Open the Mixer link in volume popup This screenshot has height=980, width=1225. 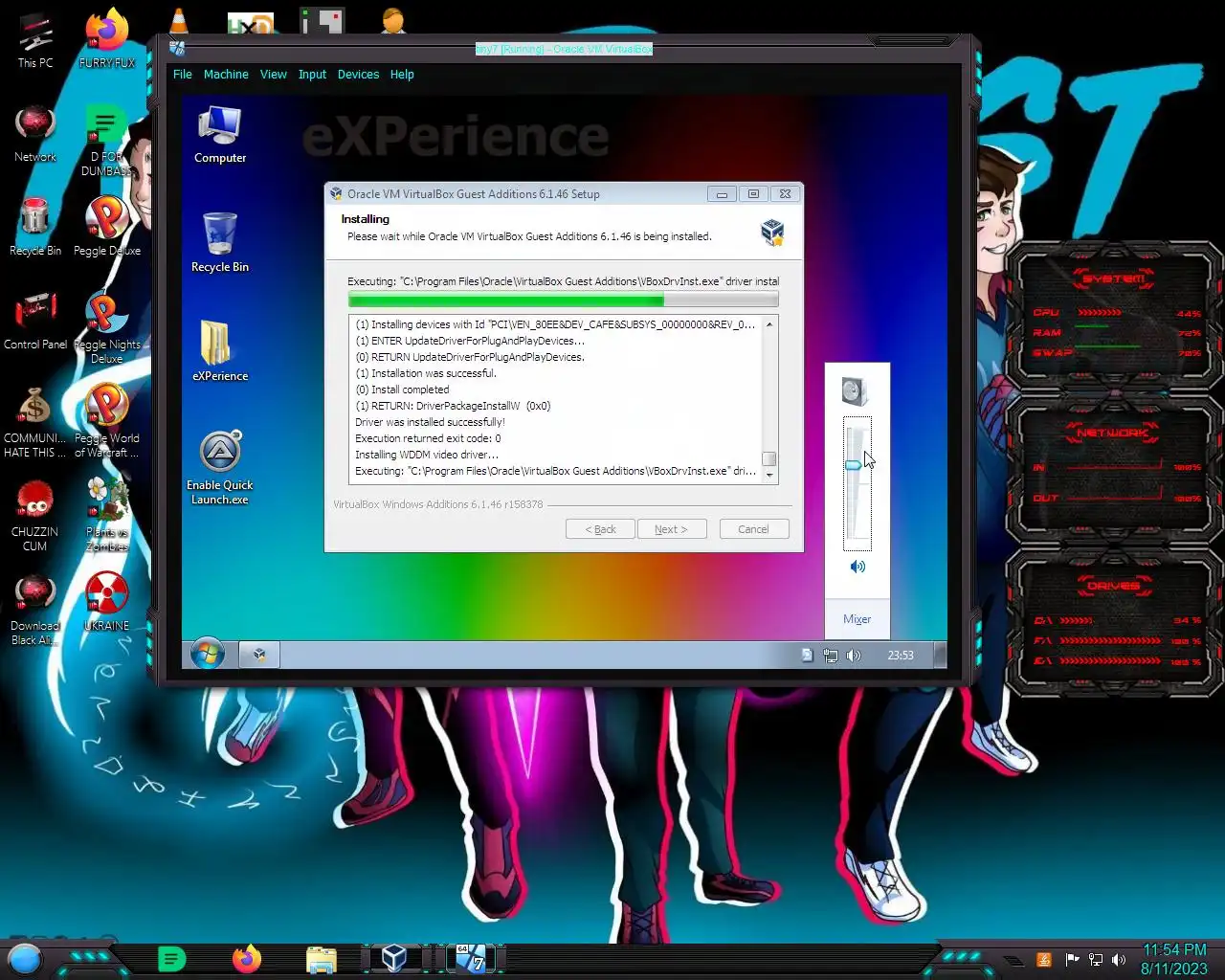(x=857, y=619)
